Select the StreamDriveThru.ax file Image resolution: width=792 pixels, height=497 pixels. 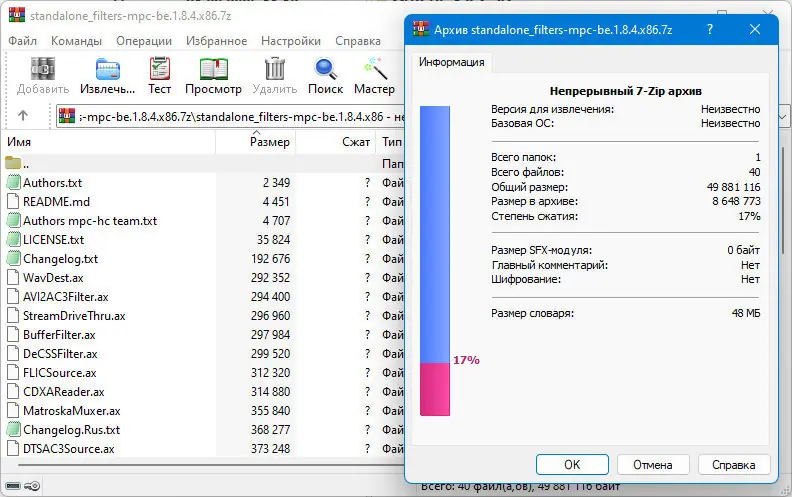pos(74,316)
